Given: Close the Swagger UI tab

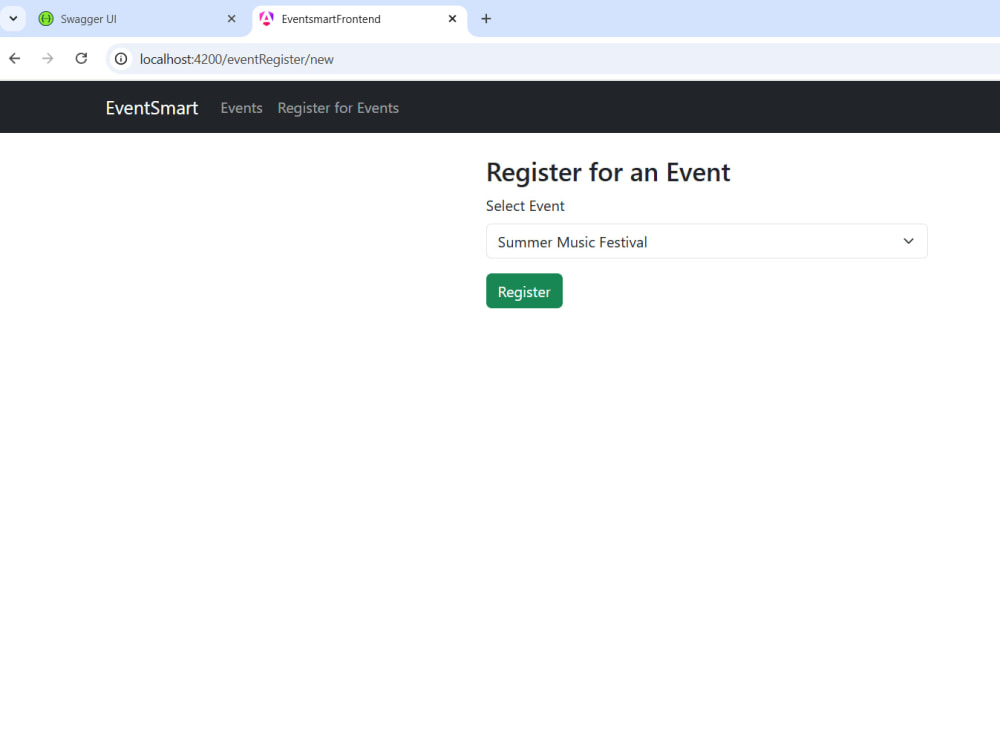Looking at the screenshot, I should click(x=232, y=19).
